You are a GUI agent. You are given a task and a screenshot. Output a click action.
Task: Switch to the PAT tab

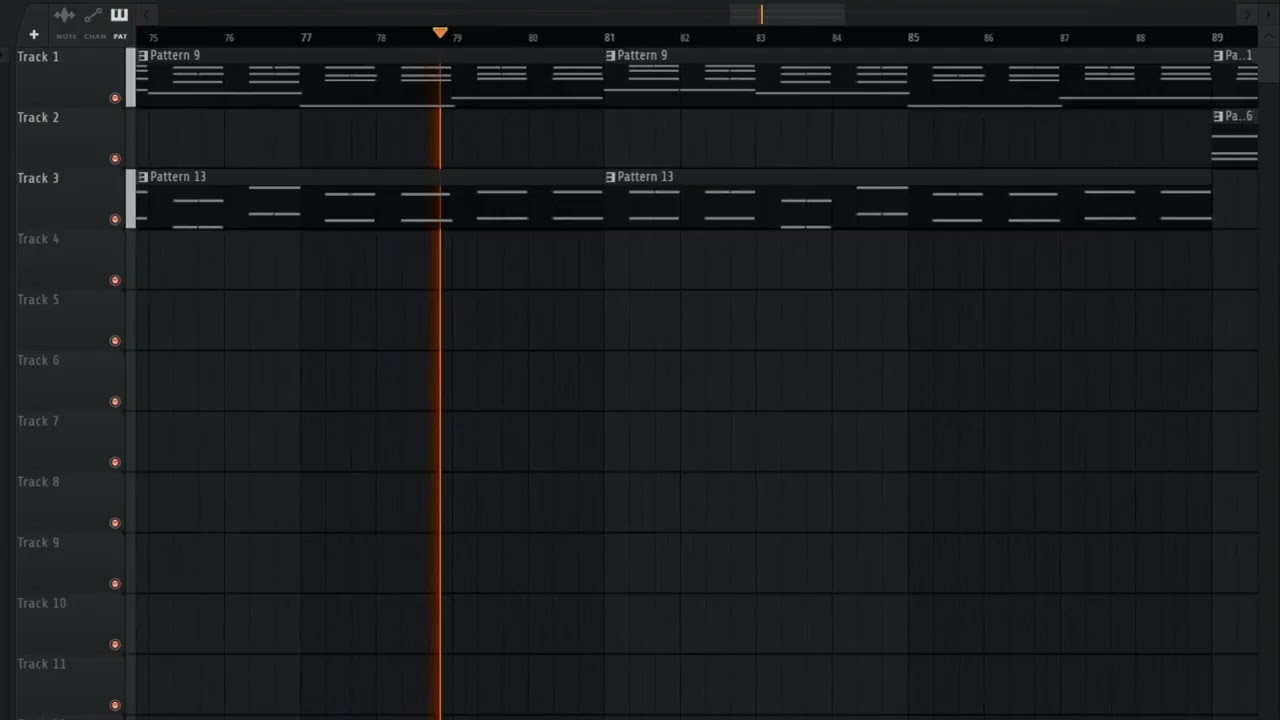pos(120,36)
